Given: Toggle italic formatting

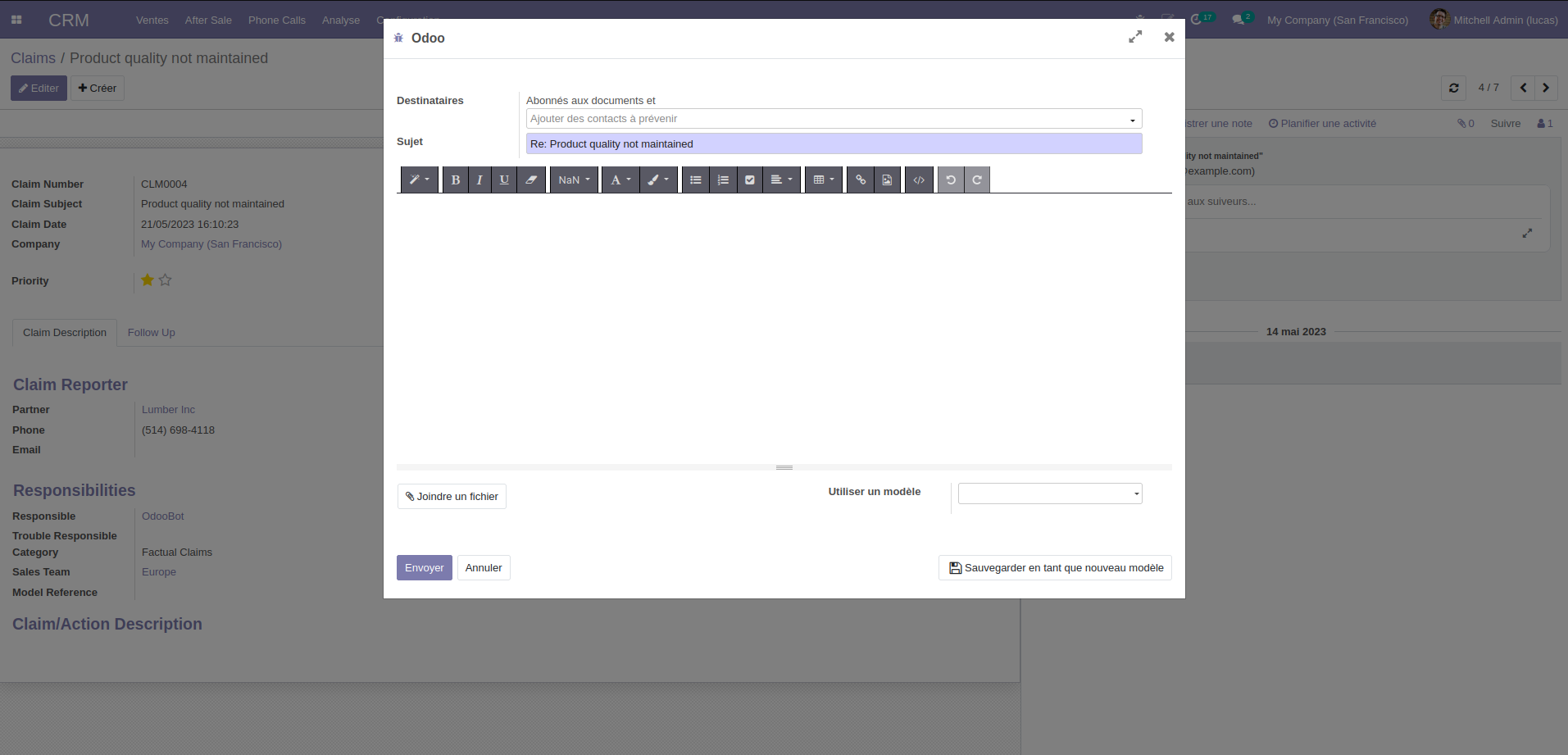Looking at the screenshot, I should [479, 180].
